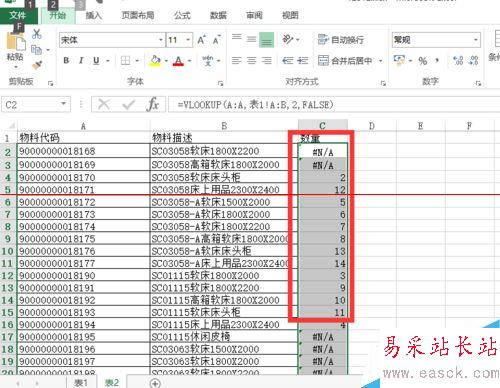Open clipboard group dialog launcher

tap(51, 83)
